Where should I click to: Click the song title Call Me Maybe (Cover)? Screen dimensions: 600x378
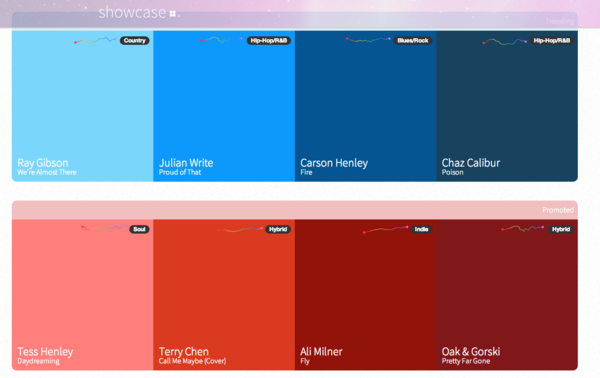[x=192, y=361]
